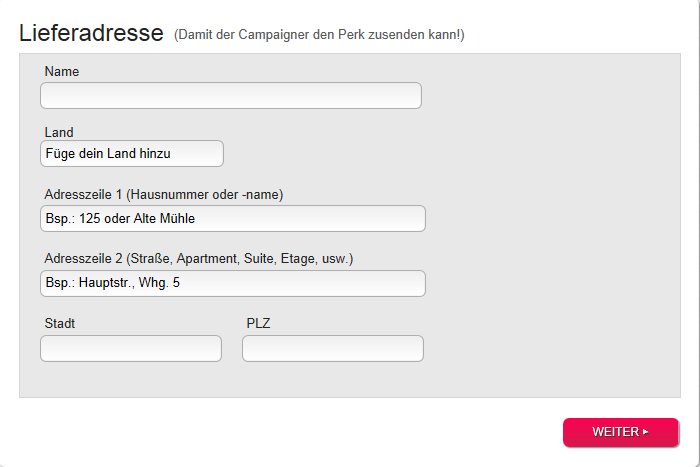
Task: Click the 'Lieferadresse' heading
Action: coord(91,33)
